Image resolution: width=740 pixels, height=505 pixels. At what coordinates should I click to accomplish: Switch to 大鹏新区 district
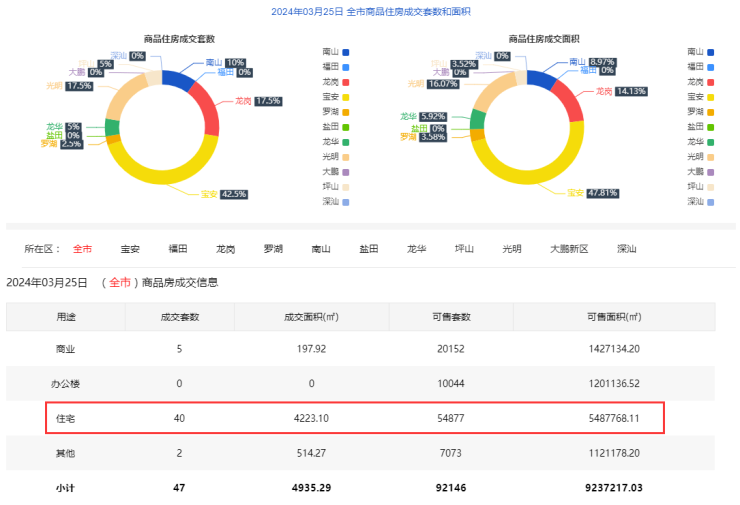[x=569, y=249]
